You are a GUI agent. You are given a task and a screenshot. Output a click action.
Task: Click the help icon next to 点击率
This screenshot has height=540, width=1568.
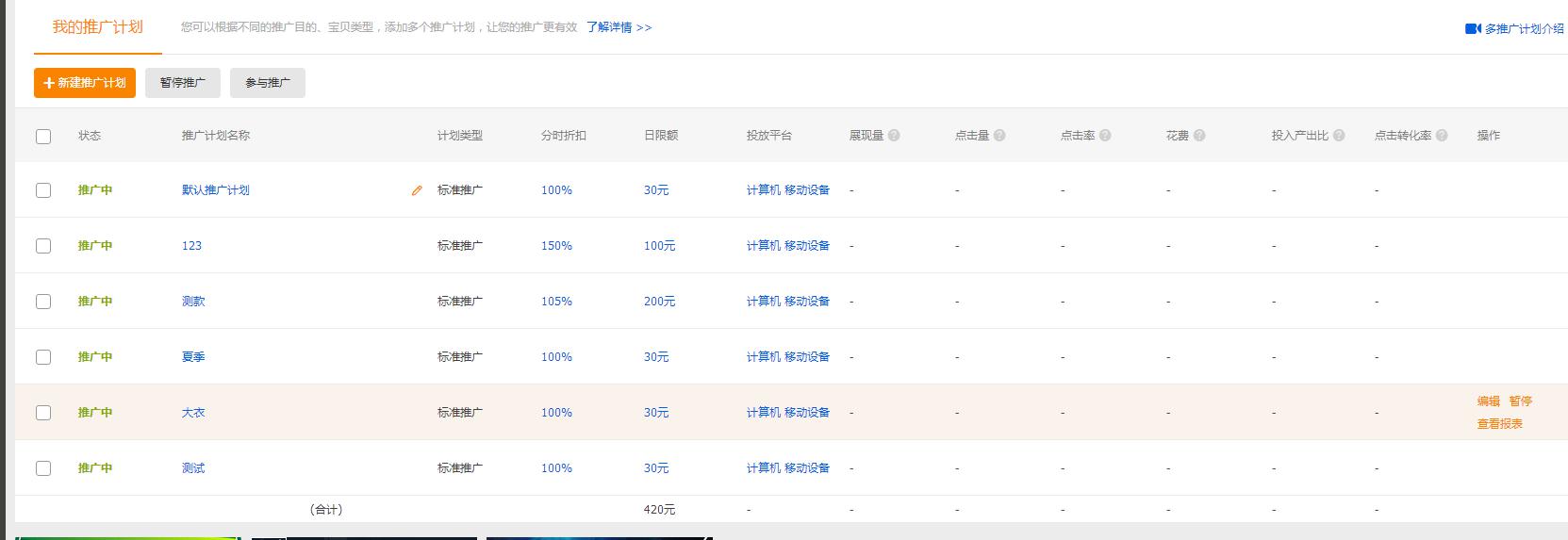1105,136
